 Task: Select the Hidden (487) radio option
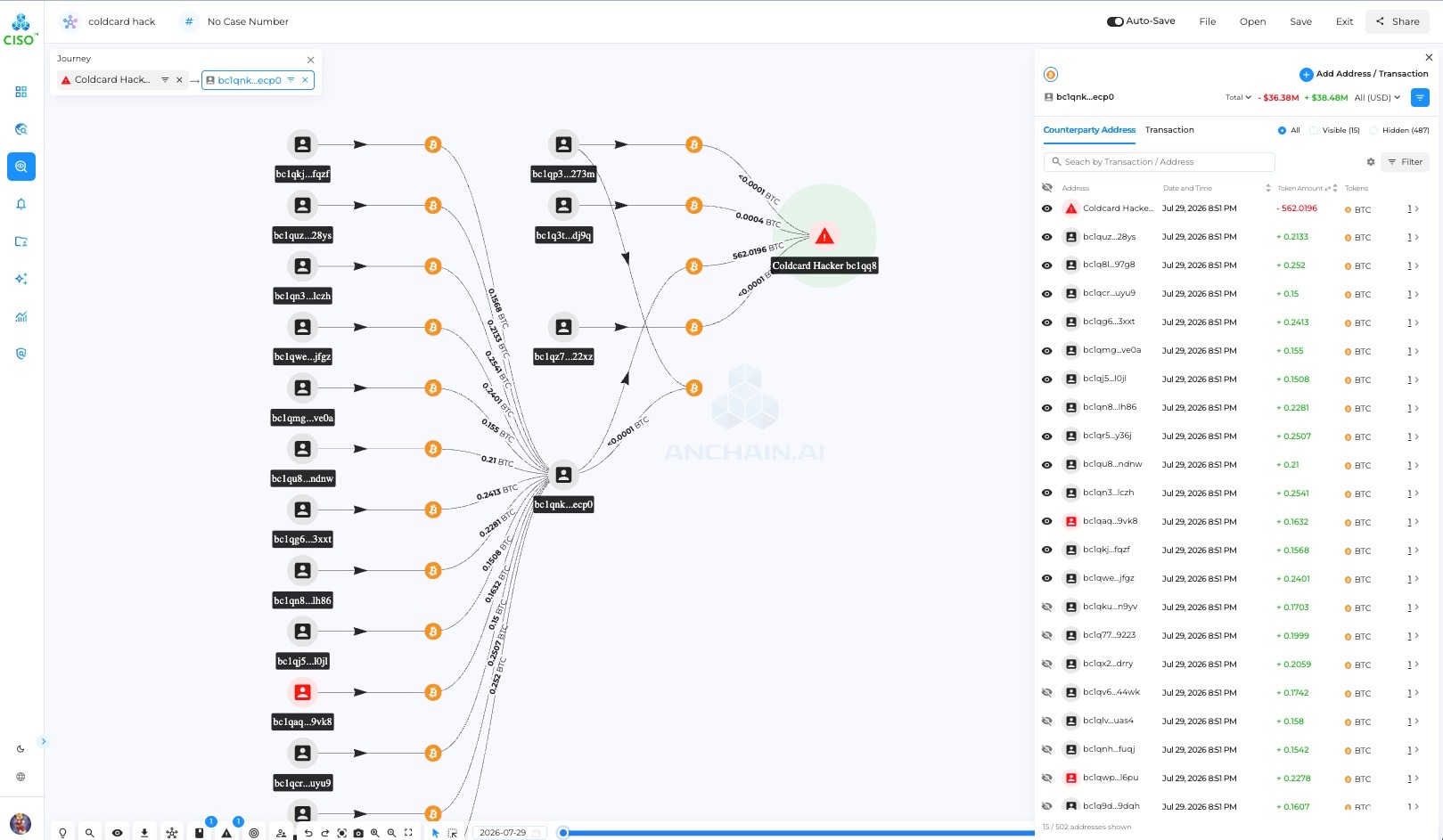click(x=1373, y=130)
